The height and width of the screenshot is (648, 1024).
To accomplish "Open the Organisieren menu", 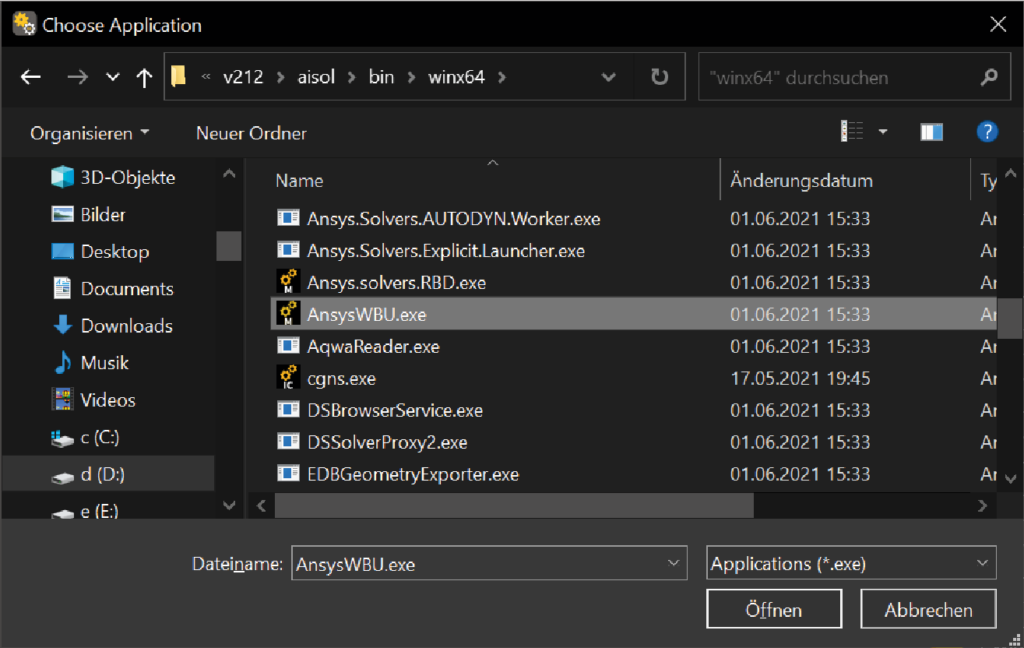I will tap(89, 133).
